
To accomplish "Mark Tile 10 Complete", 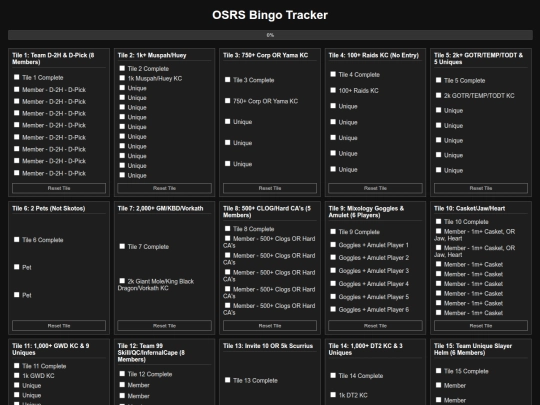I will [438, 221].
